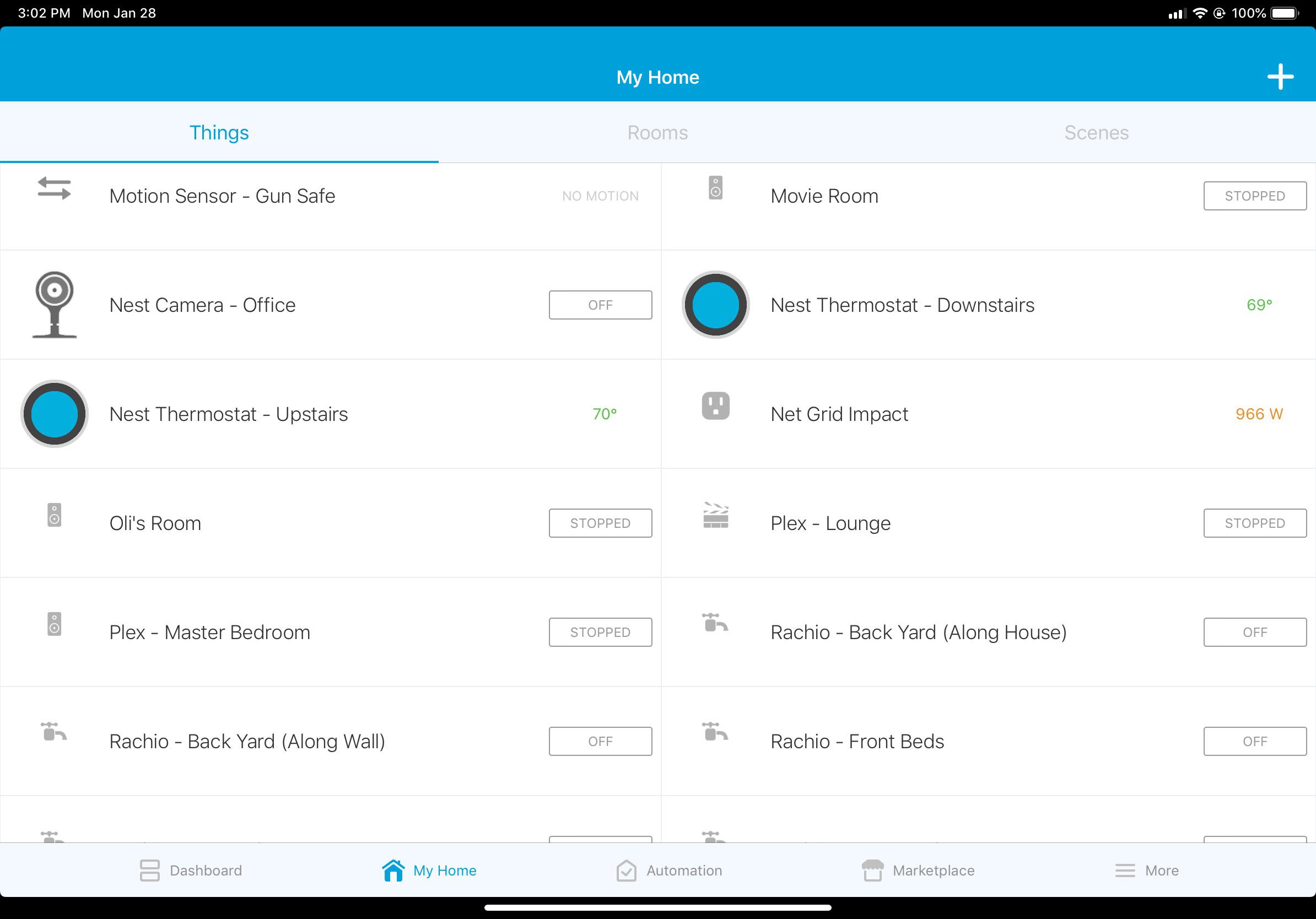Tap the plus icon to add a device
This screenshot has width=1316, height=919.
[x=1280, y=77]
